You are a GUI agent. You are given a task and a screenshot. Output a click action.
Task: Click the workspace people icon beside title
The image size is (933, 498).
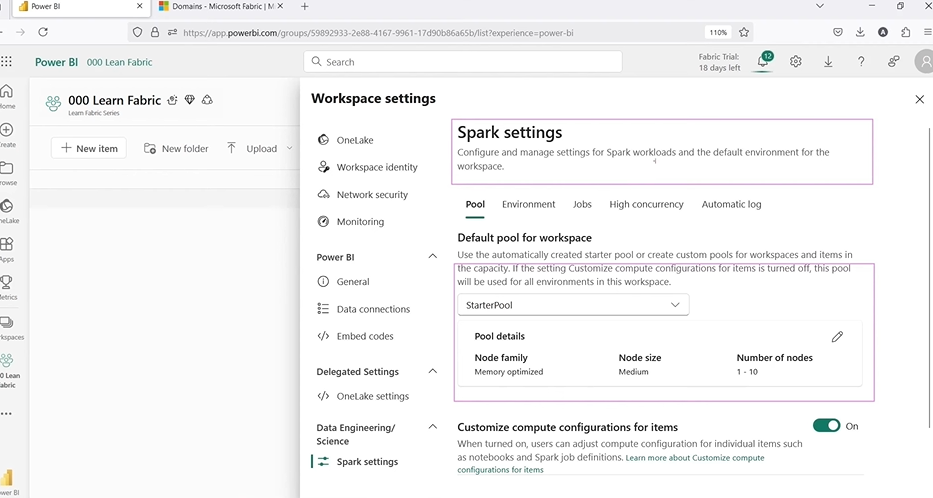[53, 104]
